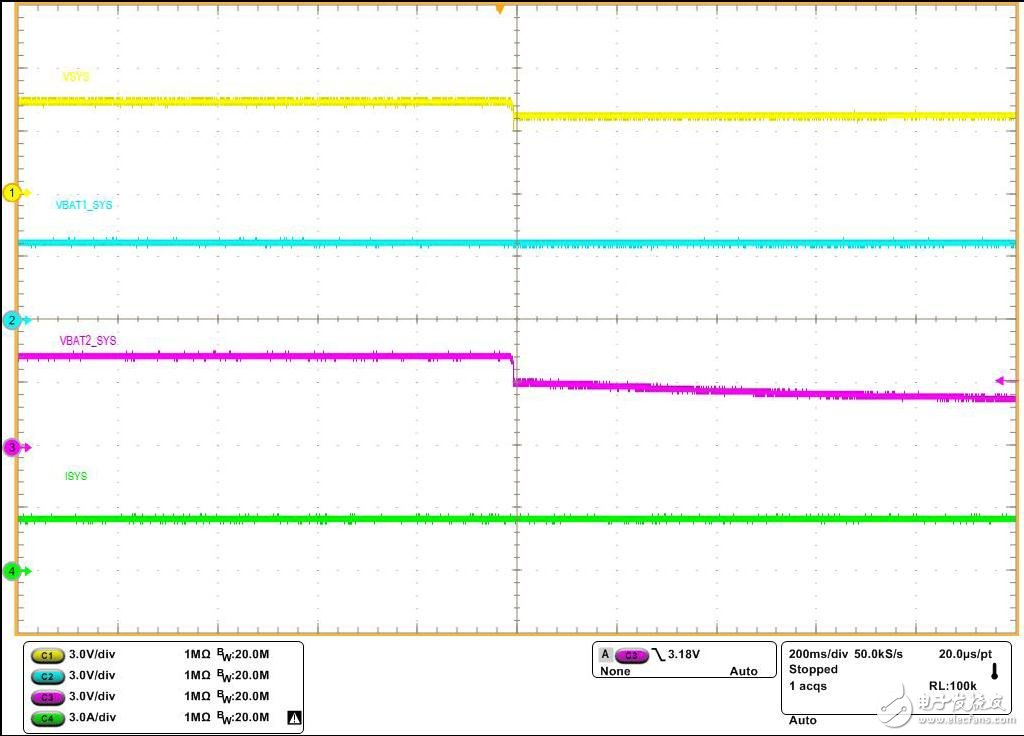Select the ISYS waveform label

coord(76,476)
